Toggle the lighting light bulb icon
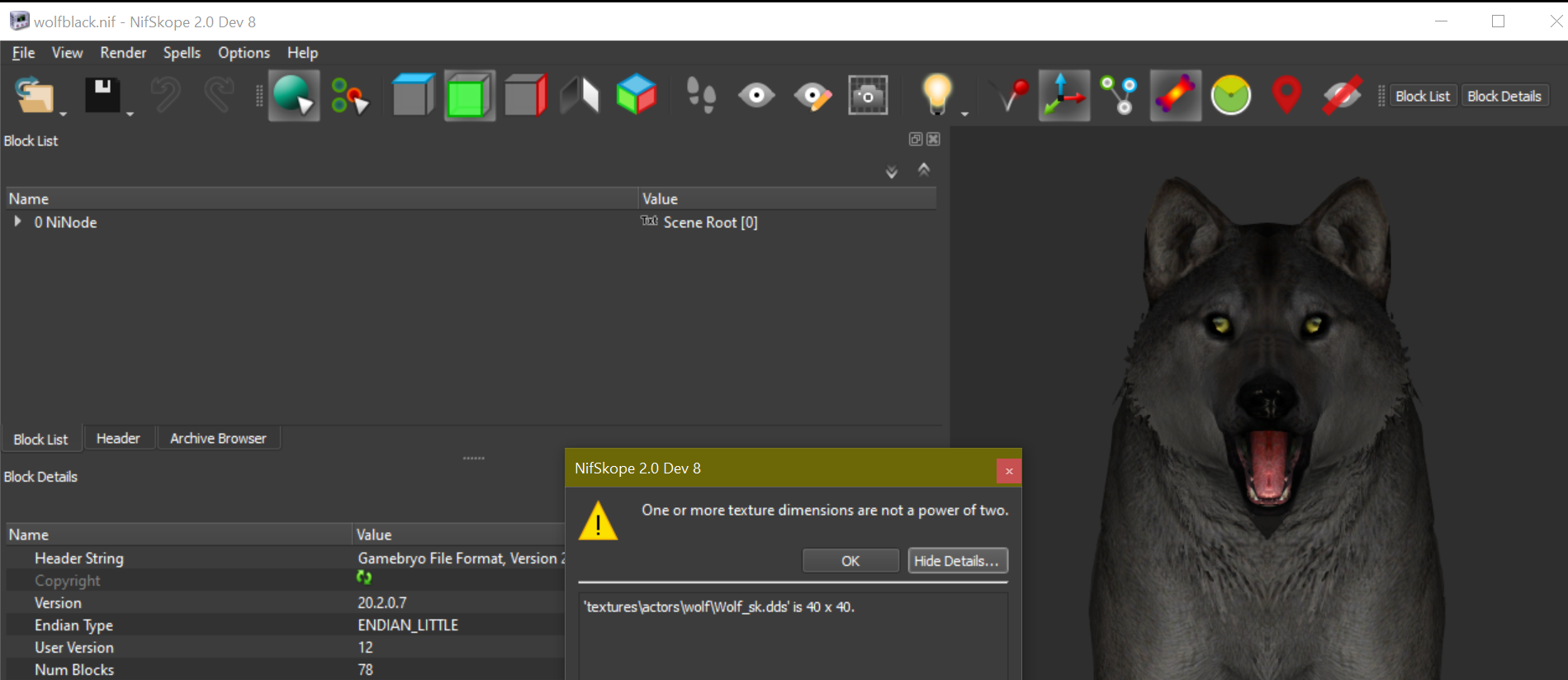The height and width of the screenshot is (680, 1568). click(936, 94)
